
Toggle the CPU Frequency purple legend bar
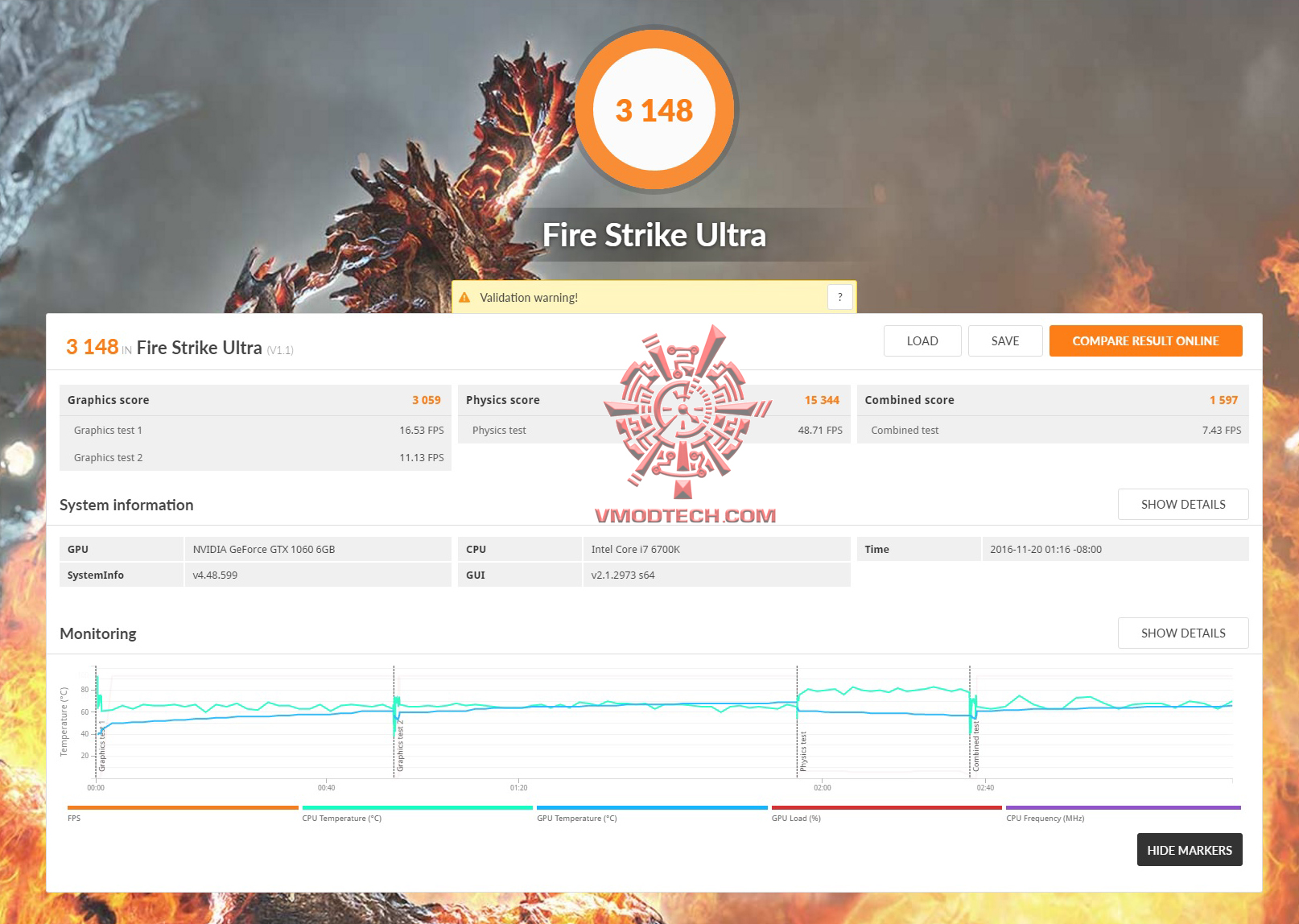pyautogui.click(x=1124, y=807)
